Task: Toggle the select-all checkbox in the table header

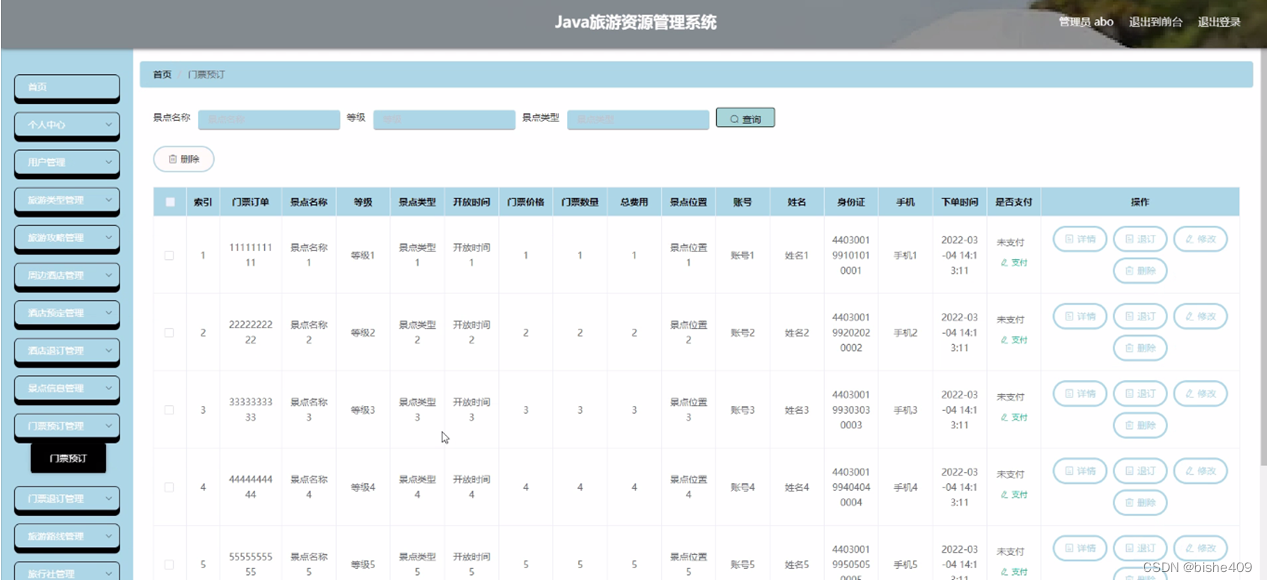Action: tap(170, 202)
